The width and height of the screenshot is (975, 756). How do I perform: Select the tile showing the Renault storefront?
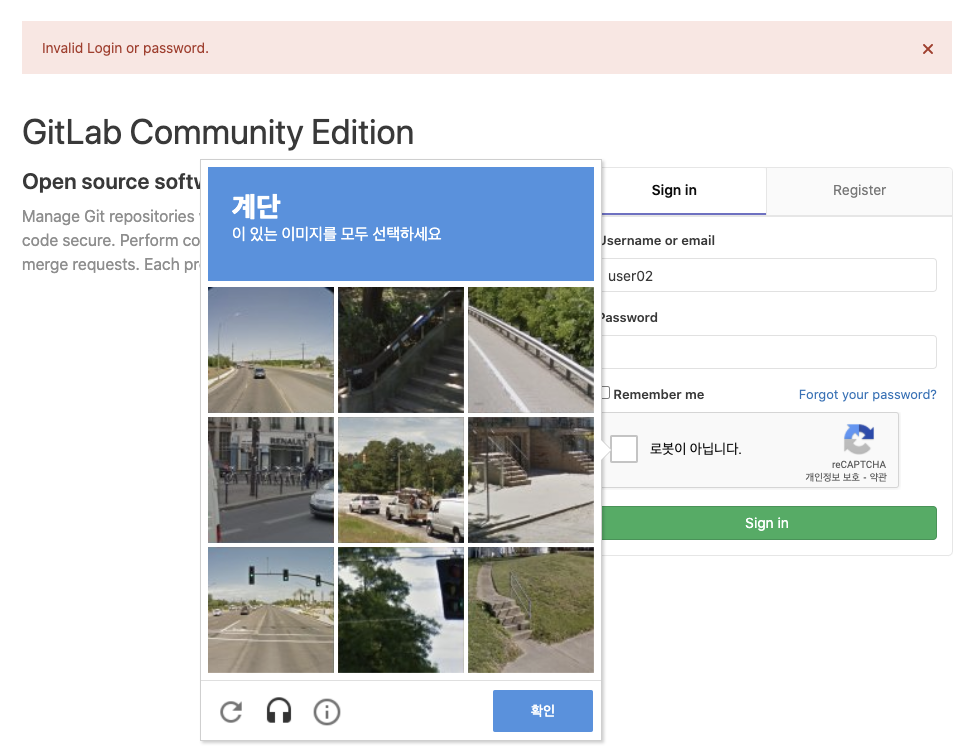pyautogui.click(x=270, y=480)
